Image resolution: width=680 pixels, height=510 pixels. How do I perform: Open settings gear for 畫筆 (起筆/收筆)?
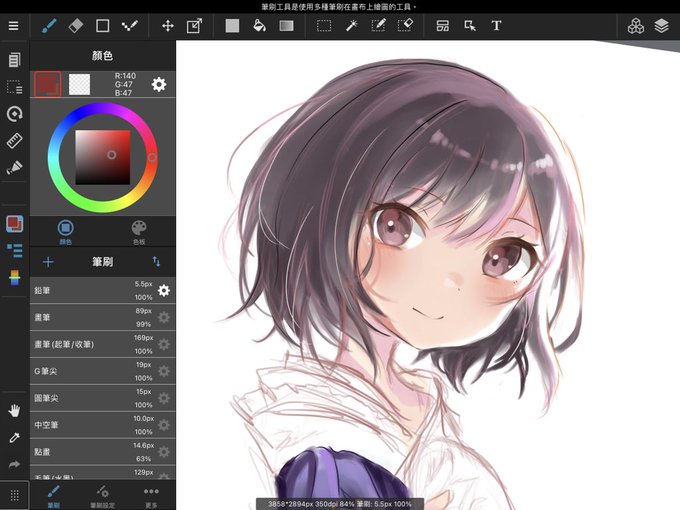pyautogui.click(x=164, y=344)
